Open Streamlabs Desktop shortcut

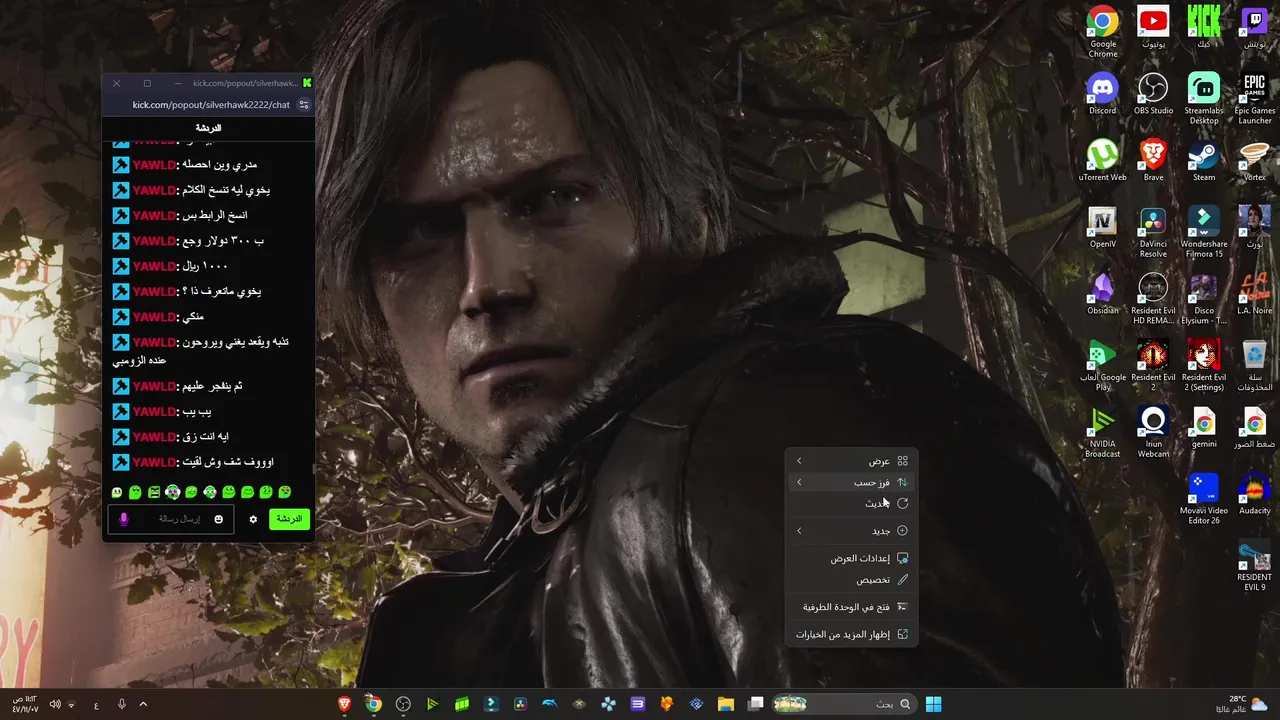1204,98
